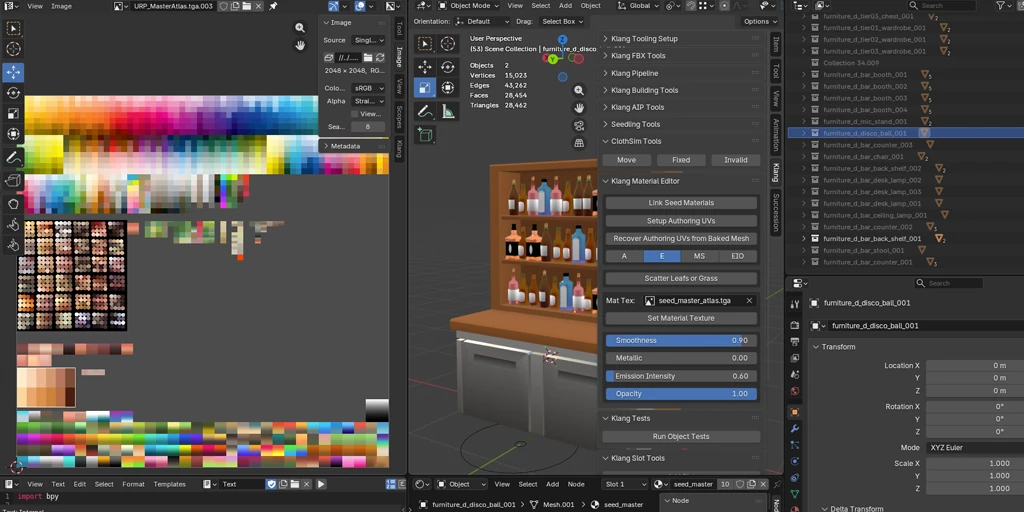Expand furniture_d_bar_back_shelf_001 in the outliner
Image resolution: width=1024 pixels, height=512 pixels.
(804, 239)
